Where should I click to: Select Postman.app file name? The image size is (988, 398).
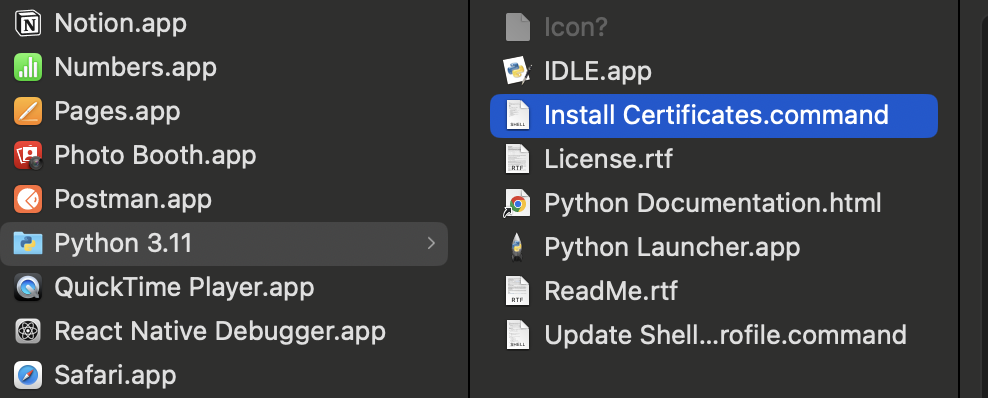click(133, 200)
